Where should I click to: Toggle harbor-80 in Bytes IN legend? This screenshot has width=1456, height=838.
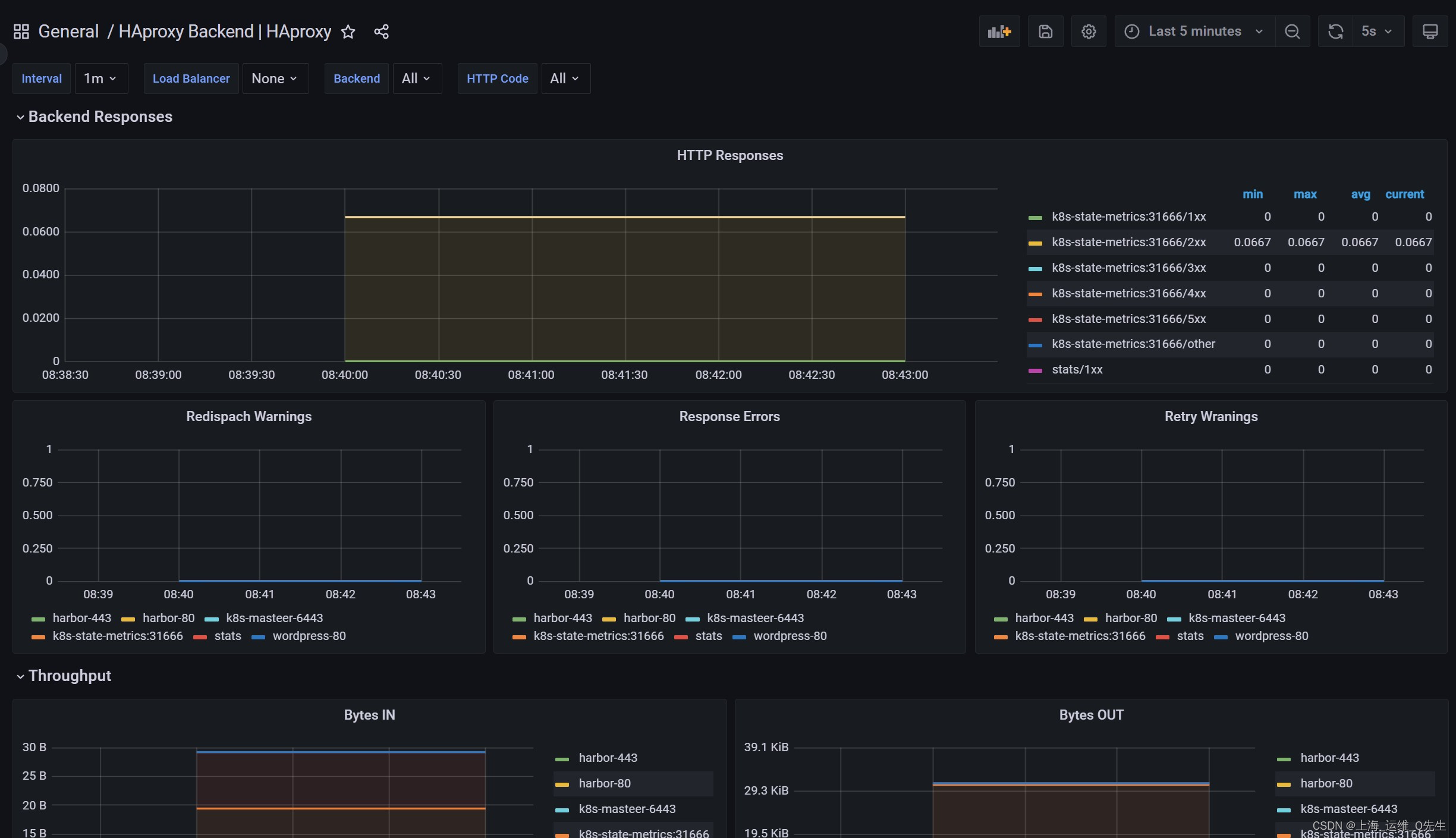(605, 783)
